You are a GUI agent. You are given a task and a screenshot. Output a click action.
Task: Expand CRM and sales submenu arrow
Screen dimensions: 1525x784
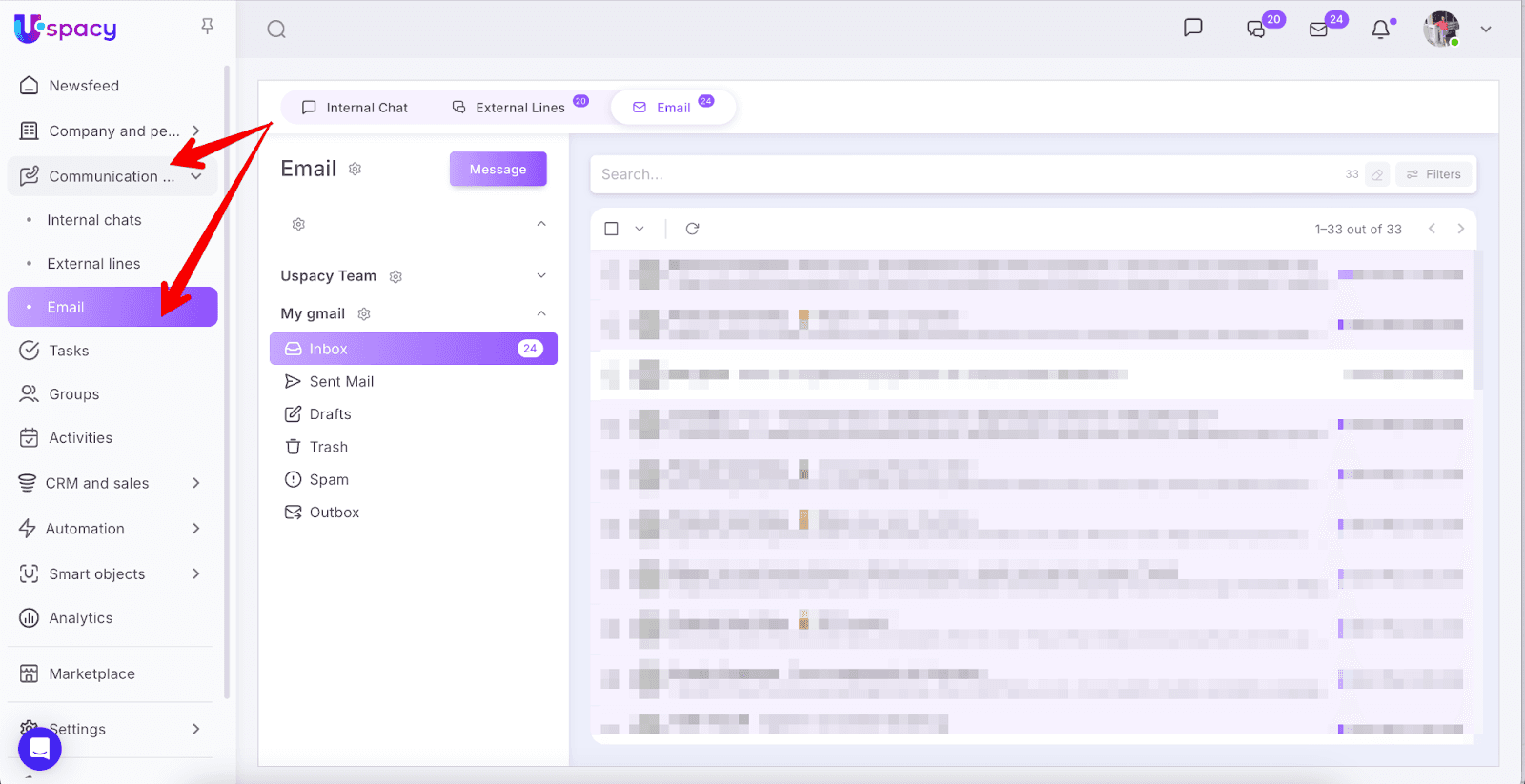click(196, 483)
